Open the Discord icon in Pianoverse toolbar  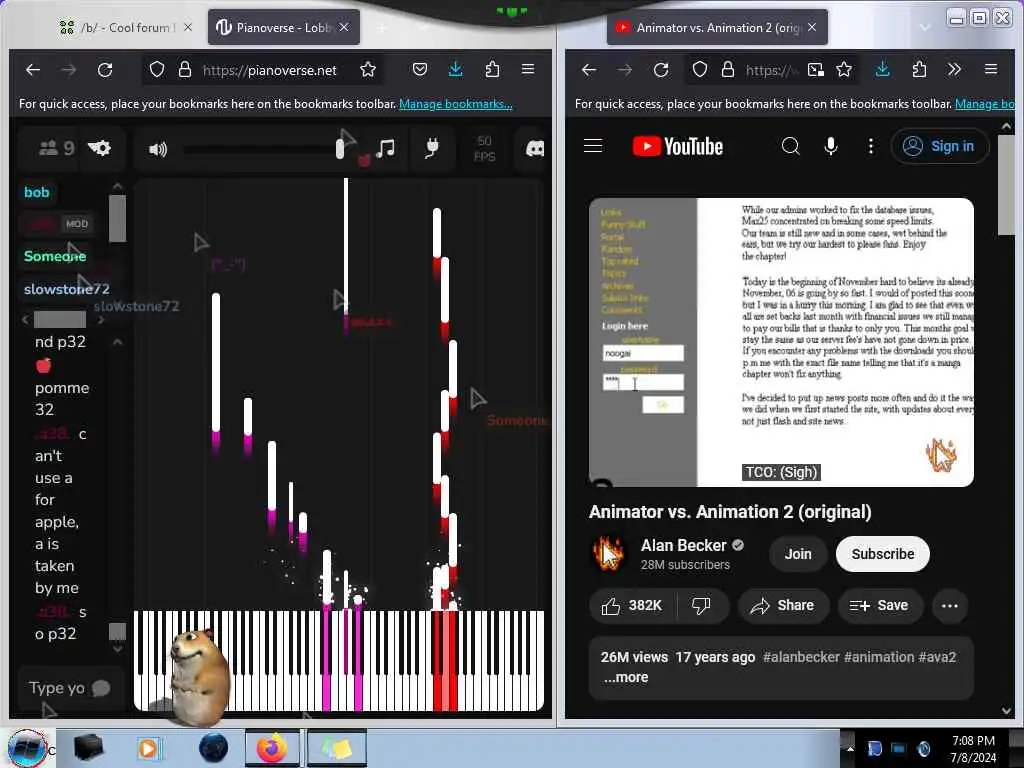point(535,149)
